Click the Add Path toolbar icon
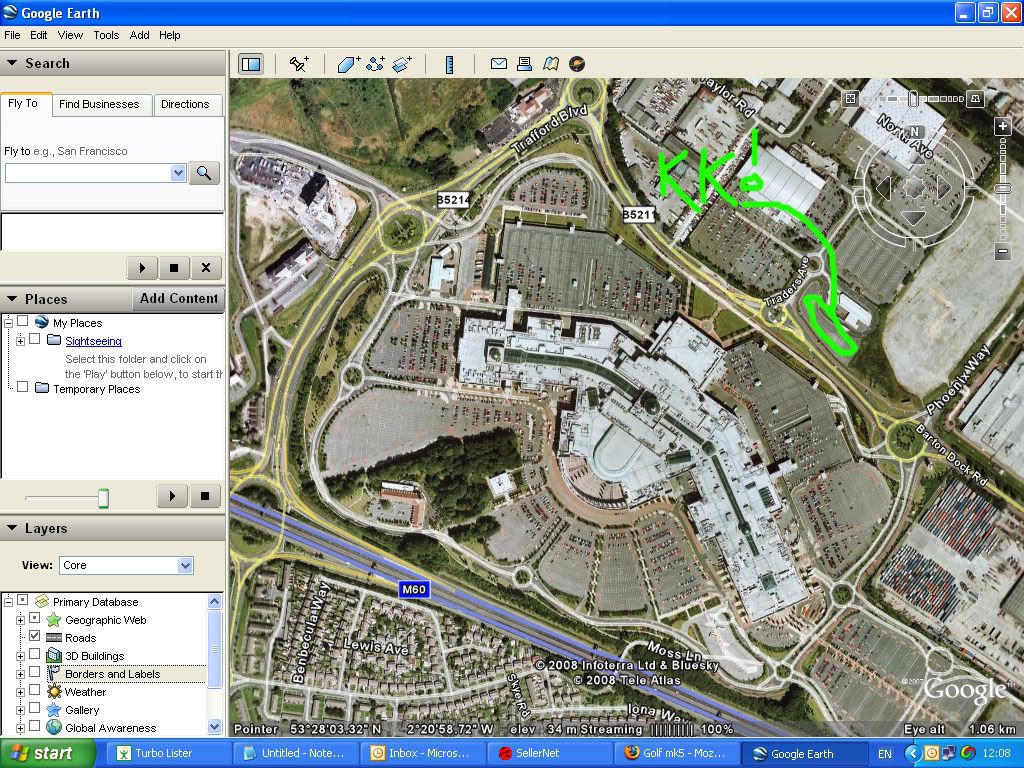 click(x=376, y=64)
